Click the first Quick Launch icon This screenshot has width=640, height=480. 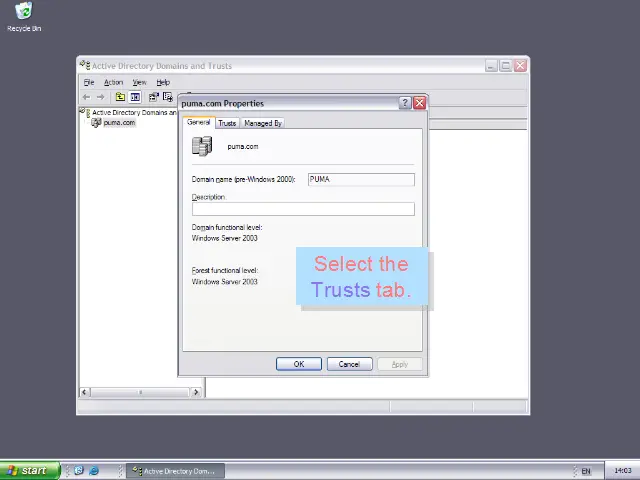click(79, 471)
